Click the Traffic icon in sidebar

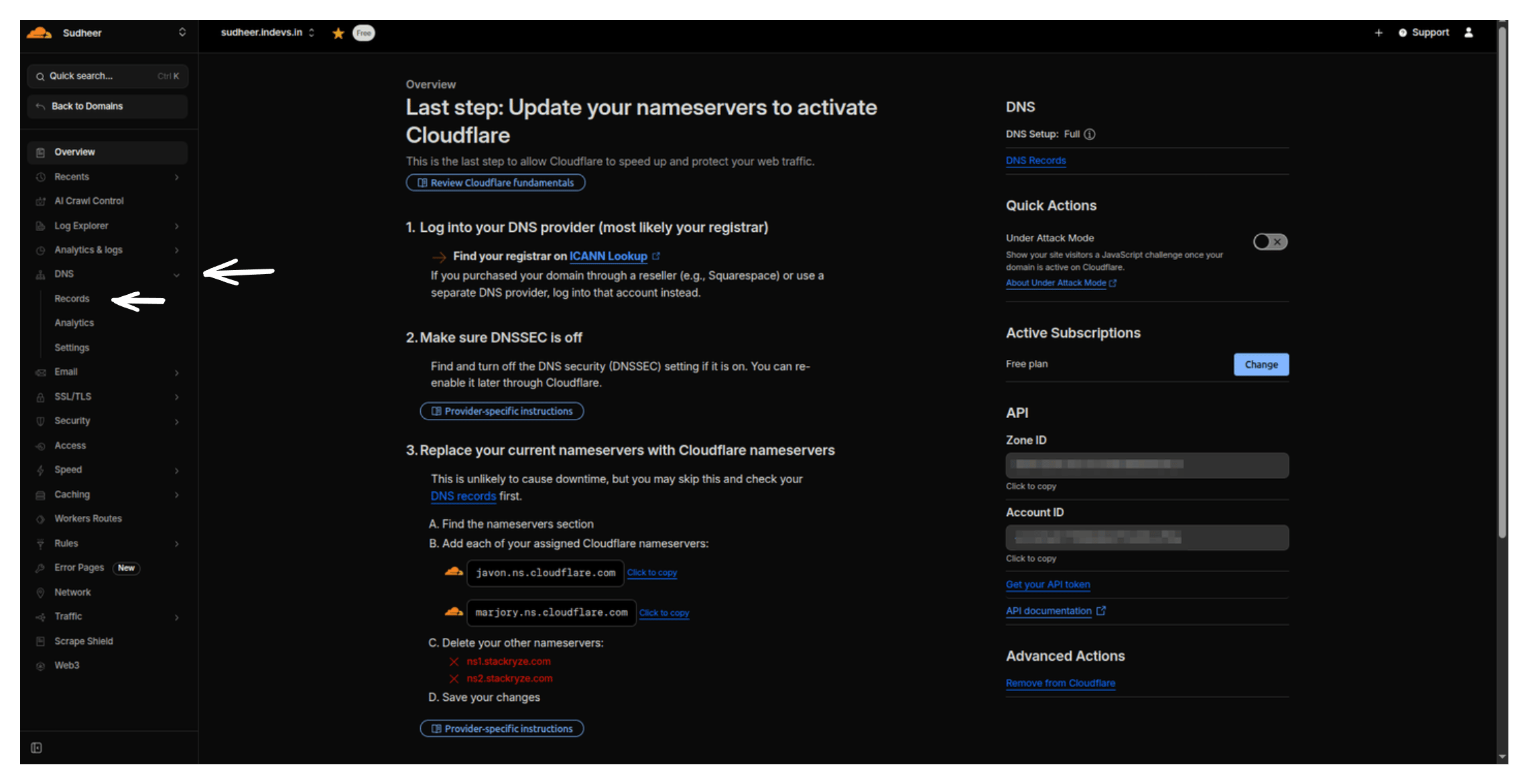pyautogui.click(x=40, y=616)
